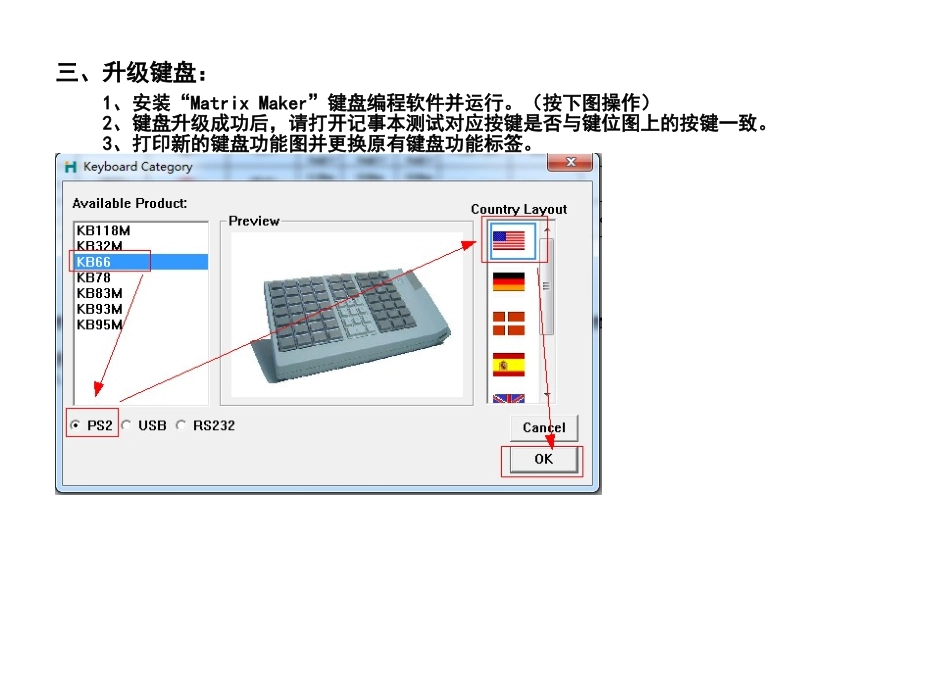The image size is (950, 673).
Task: Click country layout scrollbar down arrow
Action: [547, 395]
